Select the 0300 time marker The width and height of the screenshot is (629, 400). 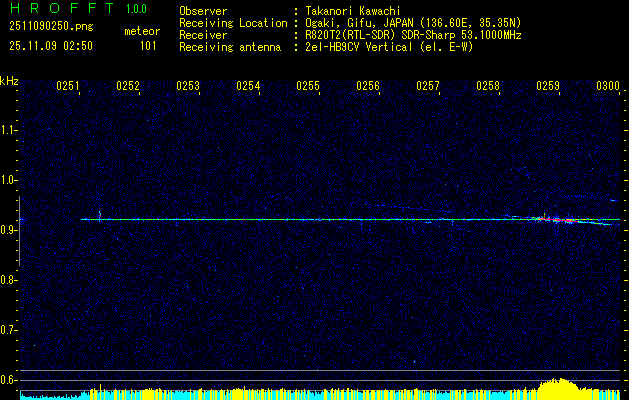click(x=608, y=87)
